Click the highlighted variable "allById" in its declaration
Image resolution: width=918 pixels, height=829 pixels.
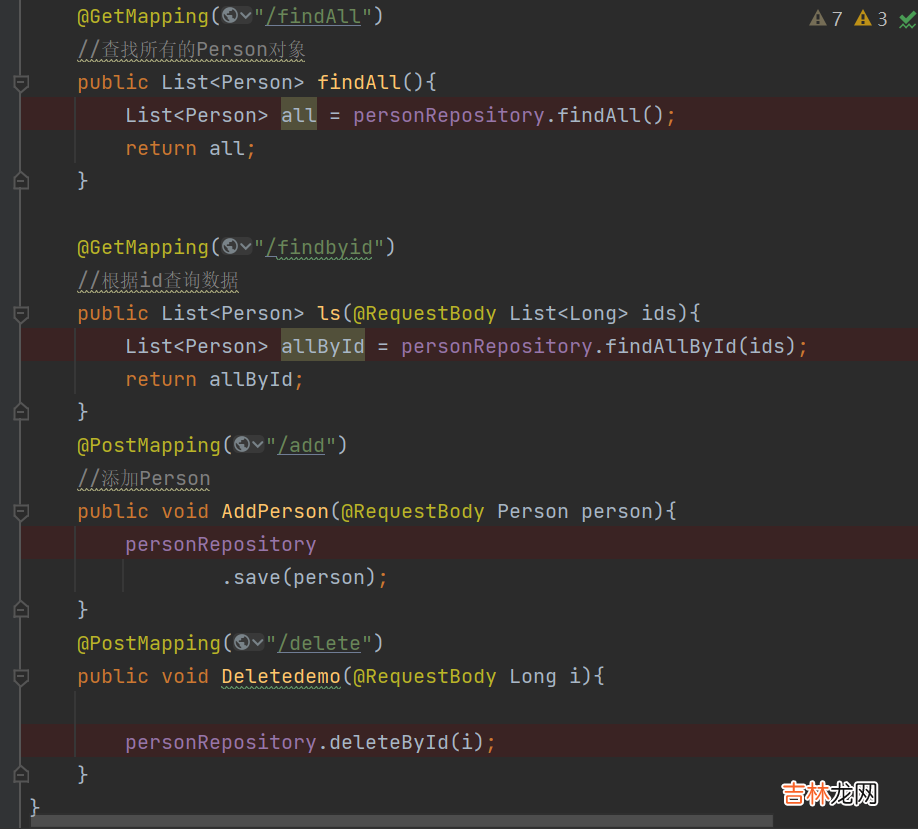click(322, 346)
